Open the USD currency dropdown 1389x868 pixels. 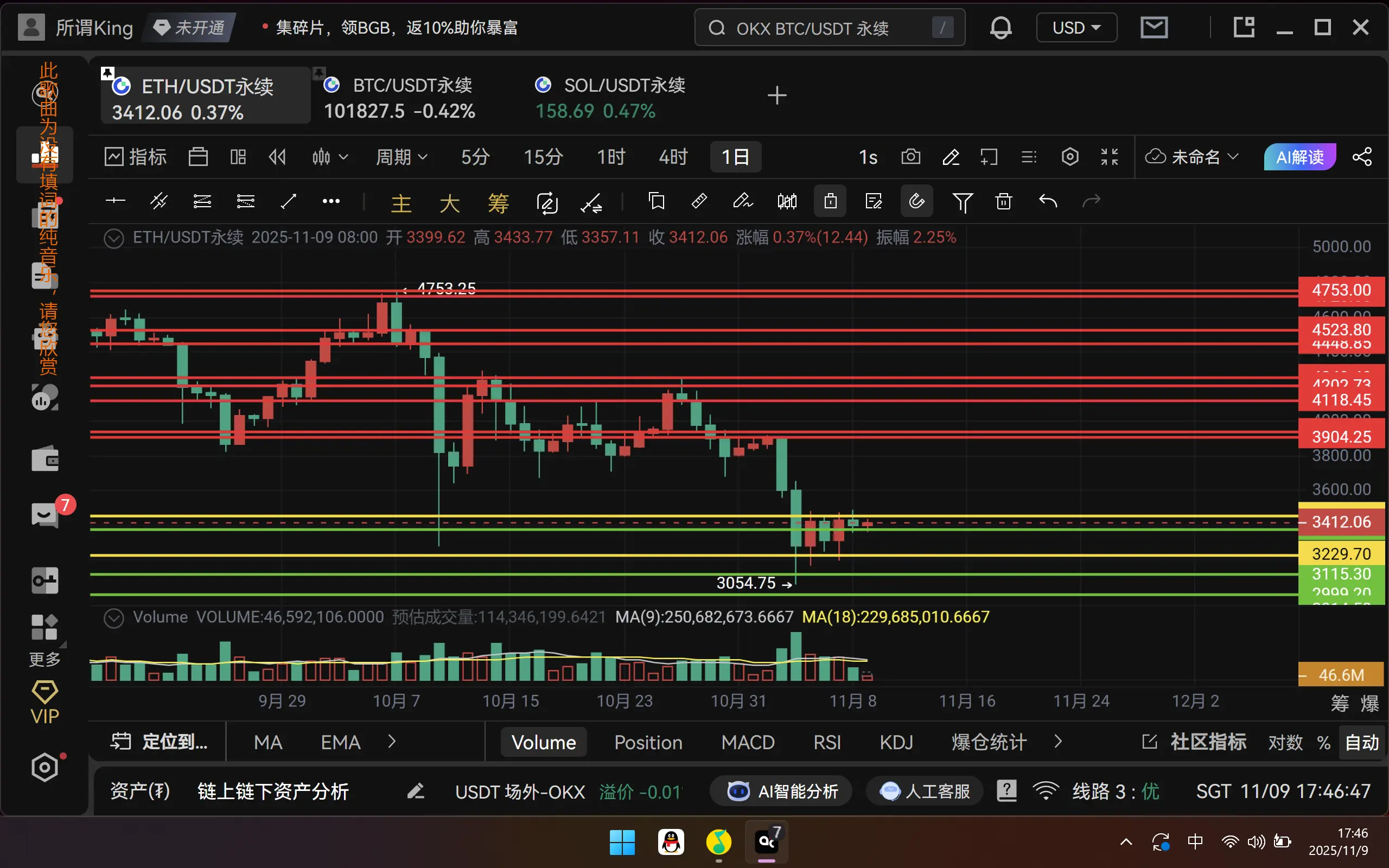(1076, 28)
